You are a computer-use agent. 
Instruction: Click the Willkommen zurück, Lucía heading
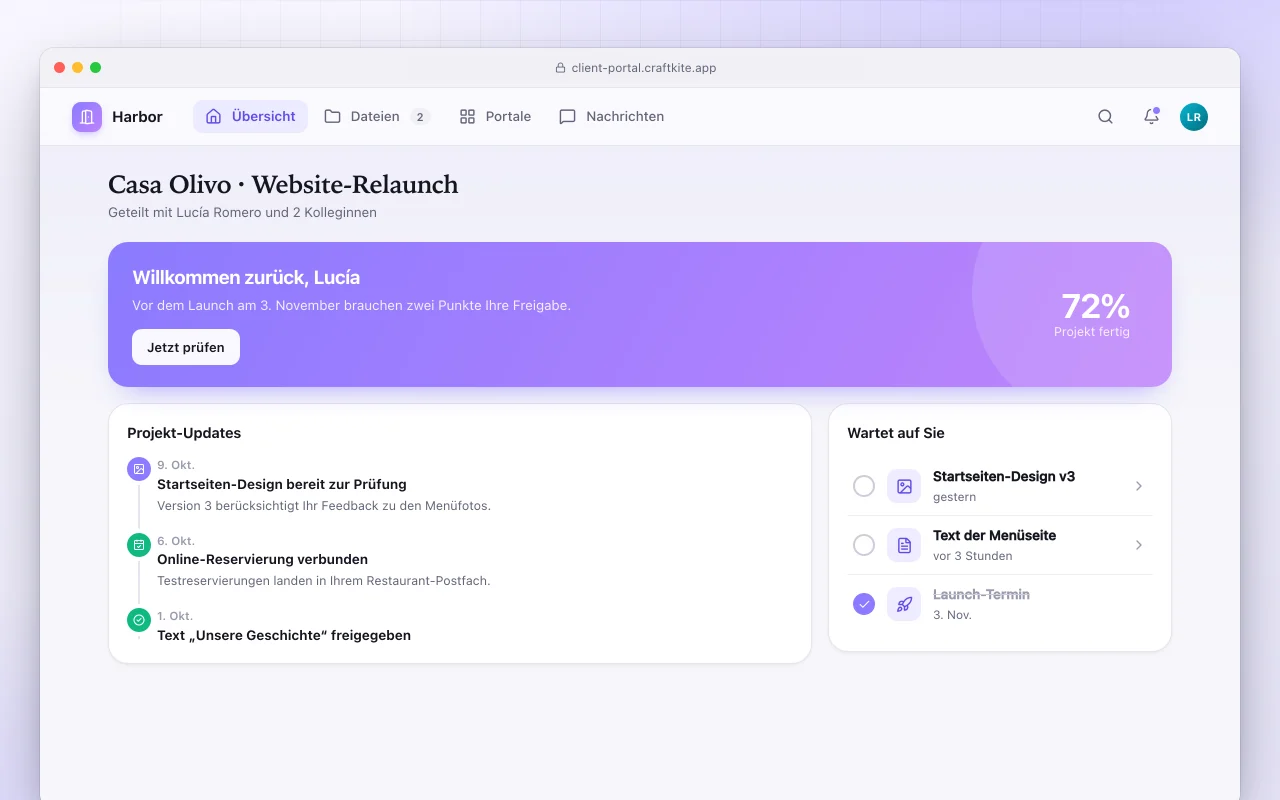coord(246,278)
